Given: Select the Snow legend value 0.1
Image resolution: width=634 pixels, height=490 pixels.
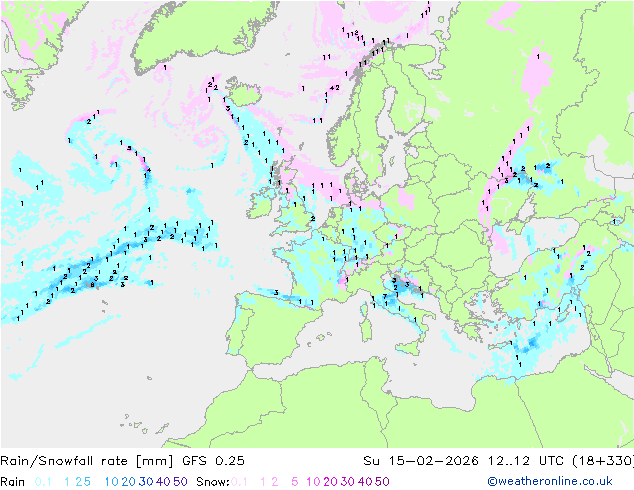Looking at the screenshot, I should (x=239, y=482).
